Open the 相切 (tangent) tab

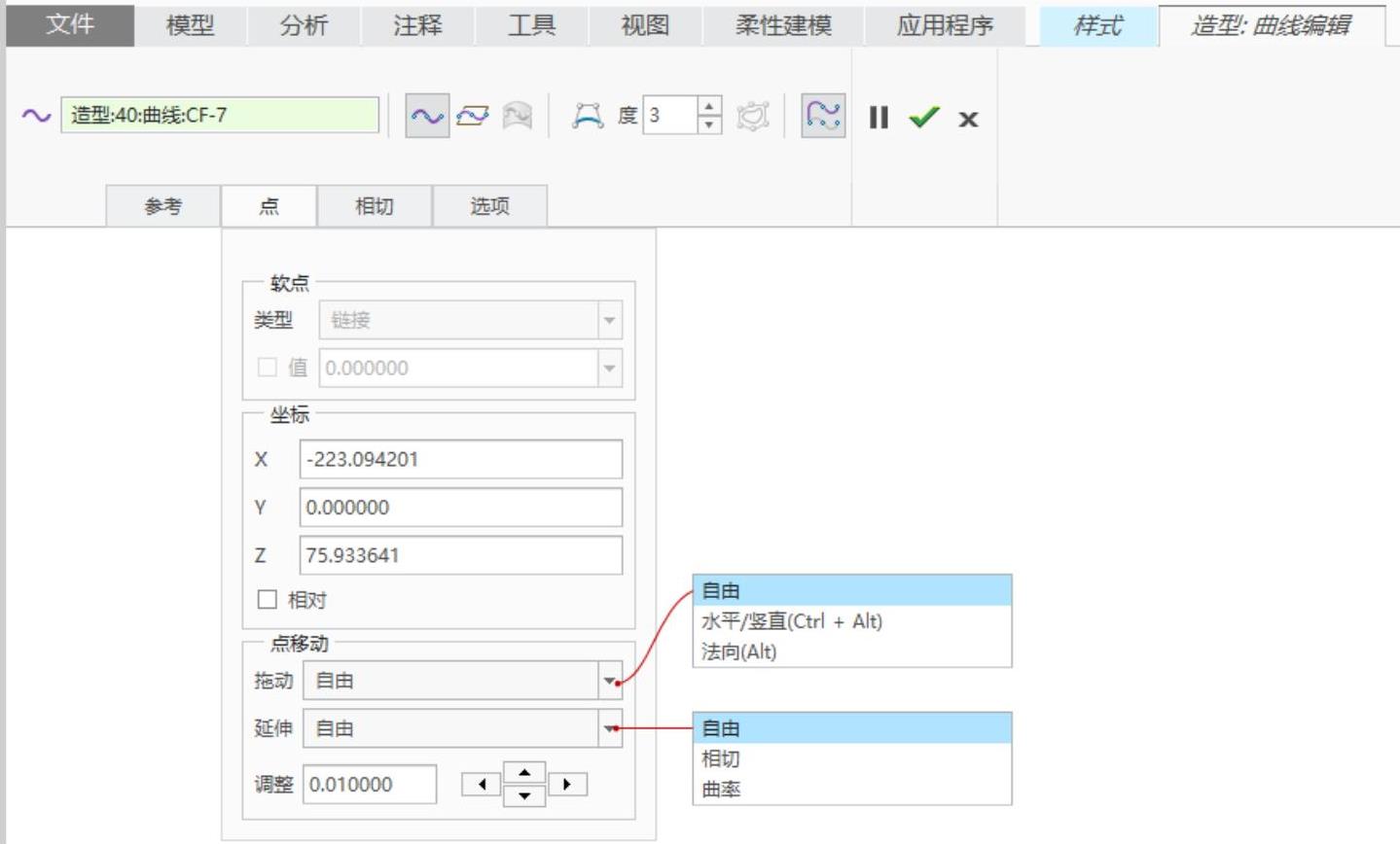point(374,206)
